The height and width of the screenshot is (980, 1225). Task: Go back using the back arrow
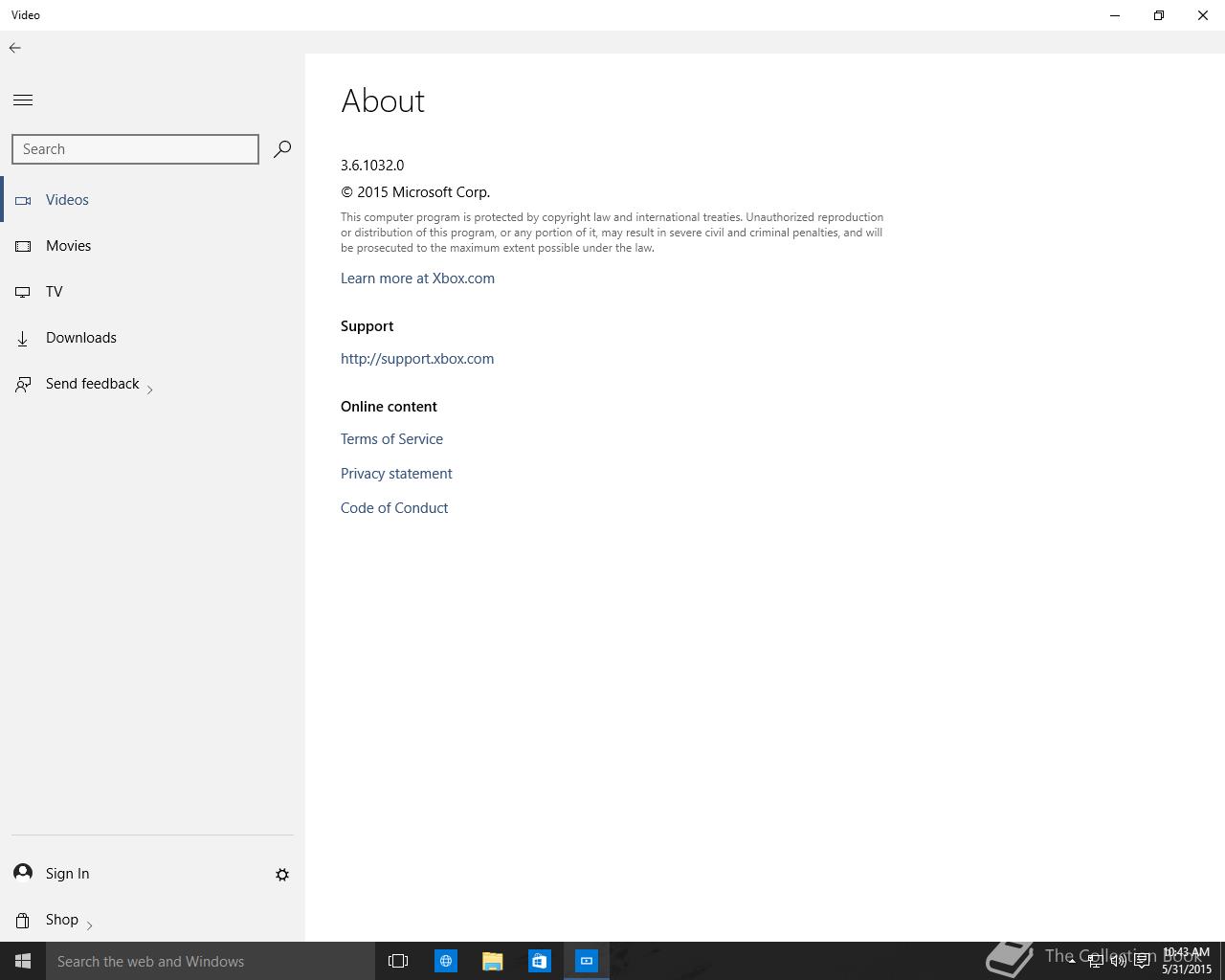pyautogui.click(x=15, y=48)
